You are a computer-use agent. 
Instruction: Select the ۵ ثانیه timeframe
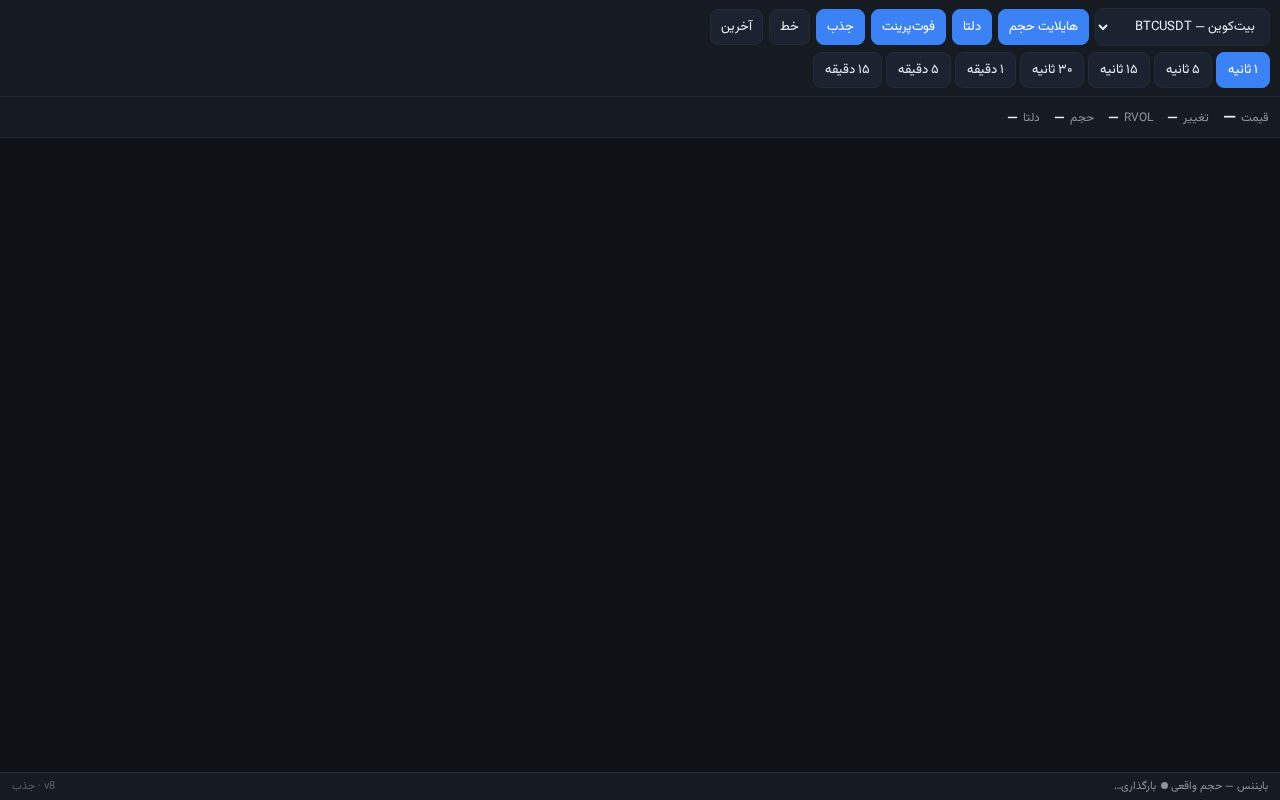coord(1182,70)
